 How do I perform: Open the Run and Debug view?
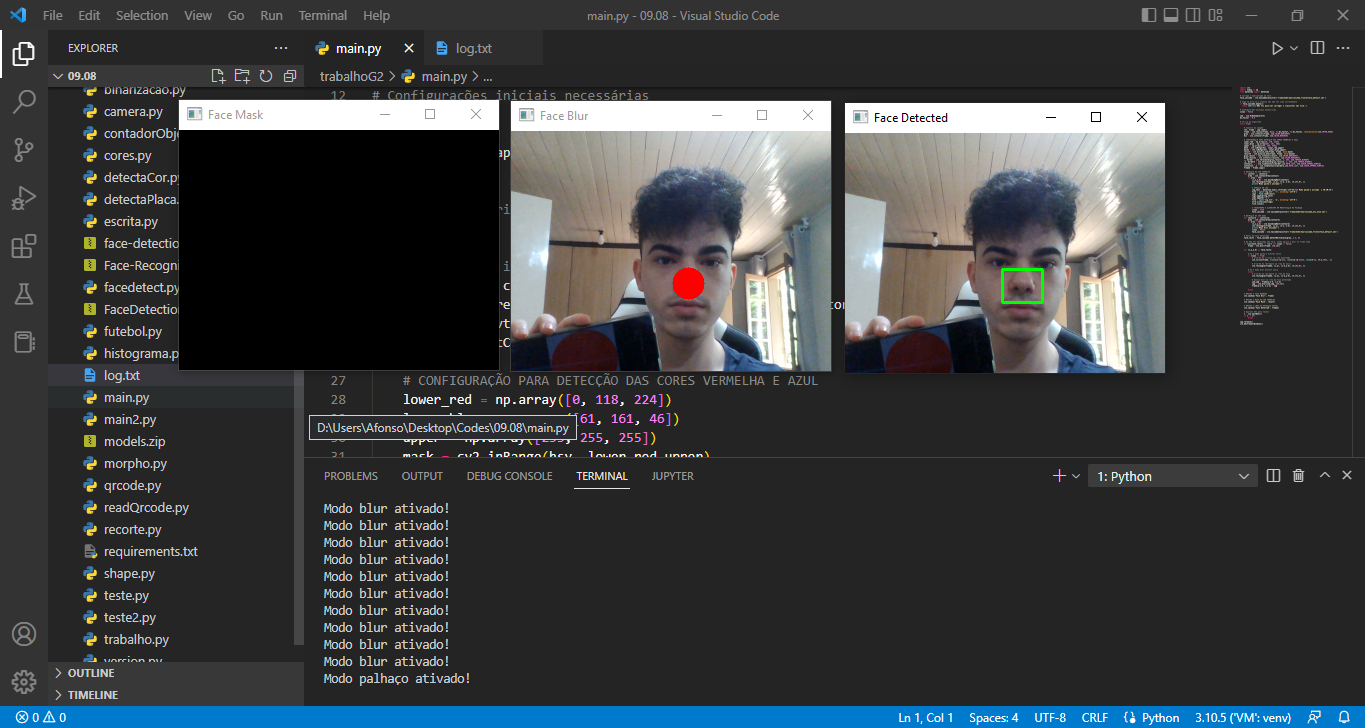24,198
